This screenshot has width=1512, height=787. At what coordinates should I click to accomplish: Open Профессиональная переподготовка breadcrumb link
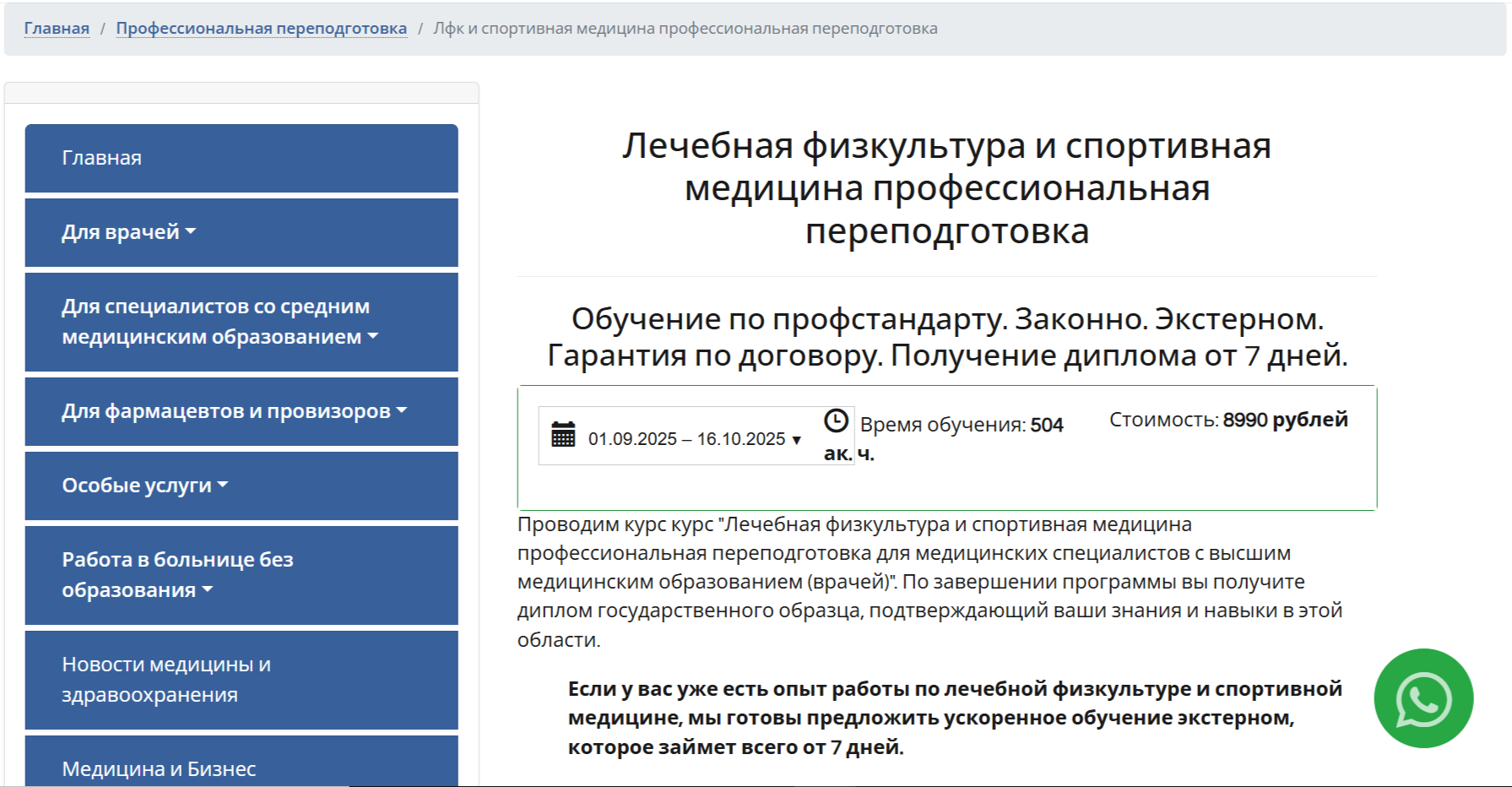[262, 28]
